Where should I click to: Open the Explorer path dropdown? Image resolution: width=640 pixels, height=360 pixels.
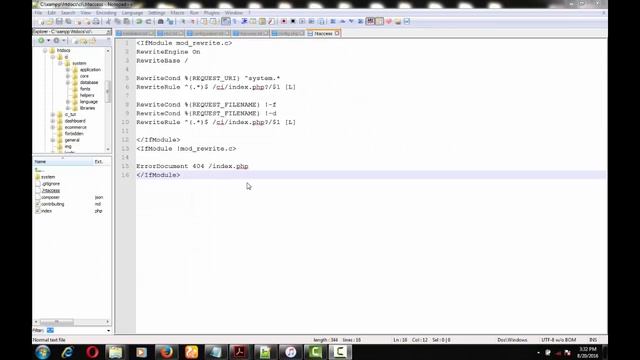coord(109,31)
